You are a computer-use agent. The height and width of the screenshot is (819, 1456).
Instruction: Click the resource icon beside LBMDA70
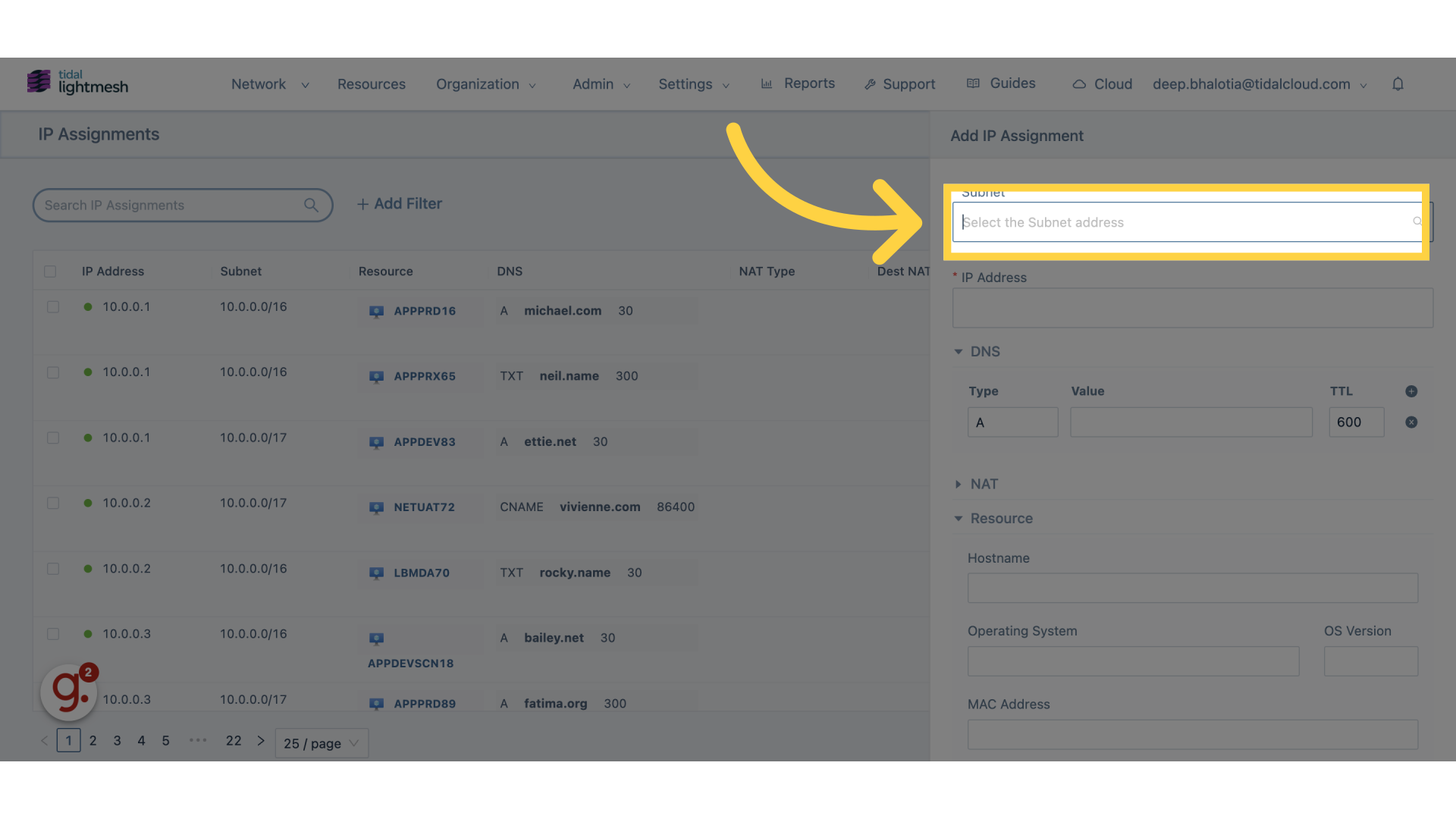click(376, 573)
